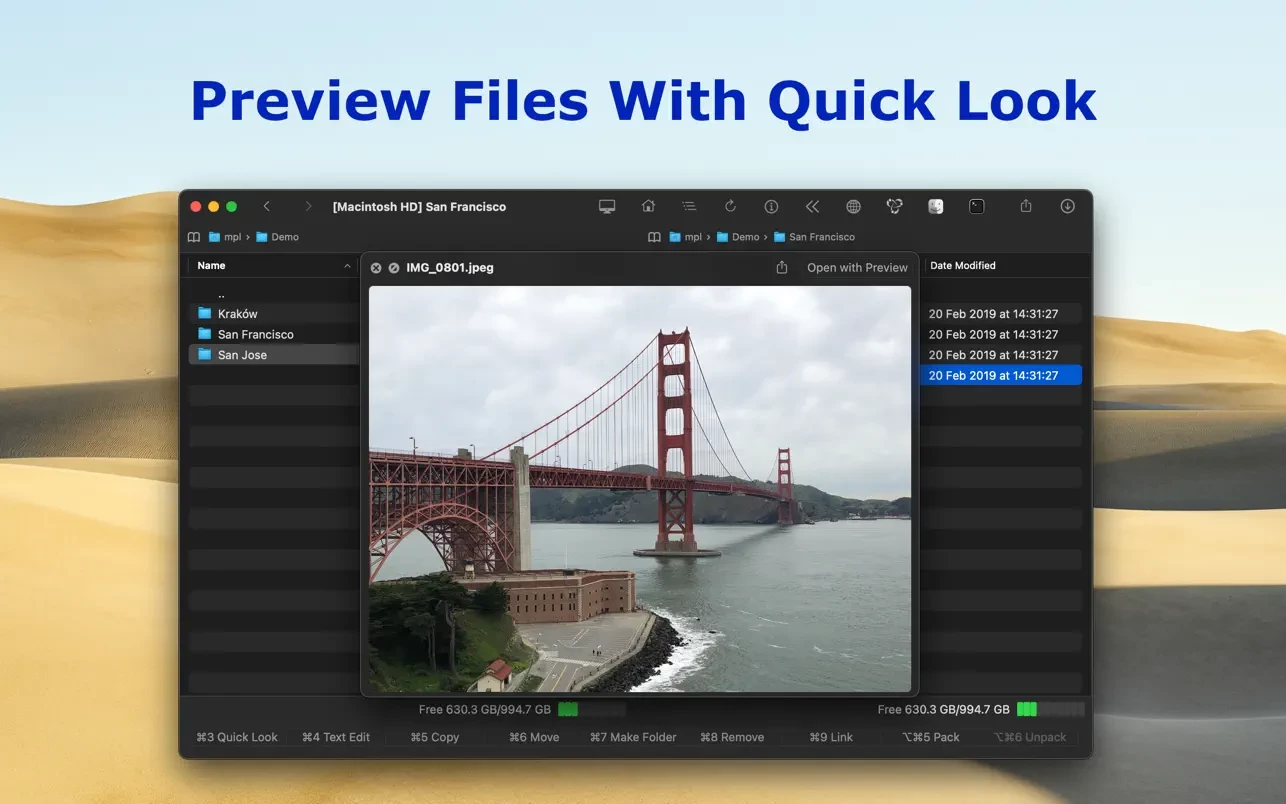Click the download arrow circle icon
The width and height of the screenshot is (1286, 804).
(x=1067, y=206)
